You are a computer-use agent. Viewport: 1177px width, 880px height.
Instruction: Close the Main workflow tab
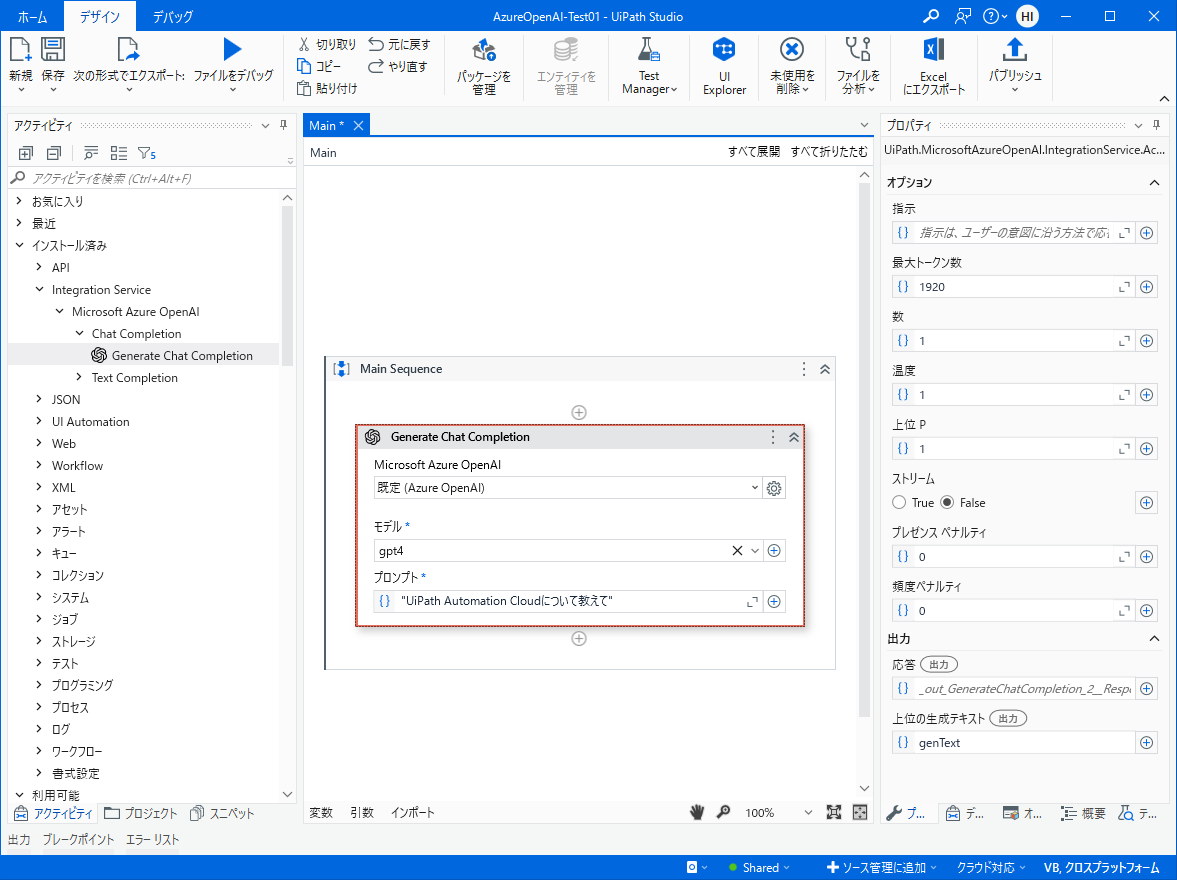coord(359,125)
